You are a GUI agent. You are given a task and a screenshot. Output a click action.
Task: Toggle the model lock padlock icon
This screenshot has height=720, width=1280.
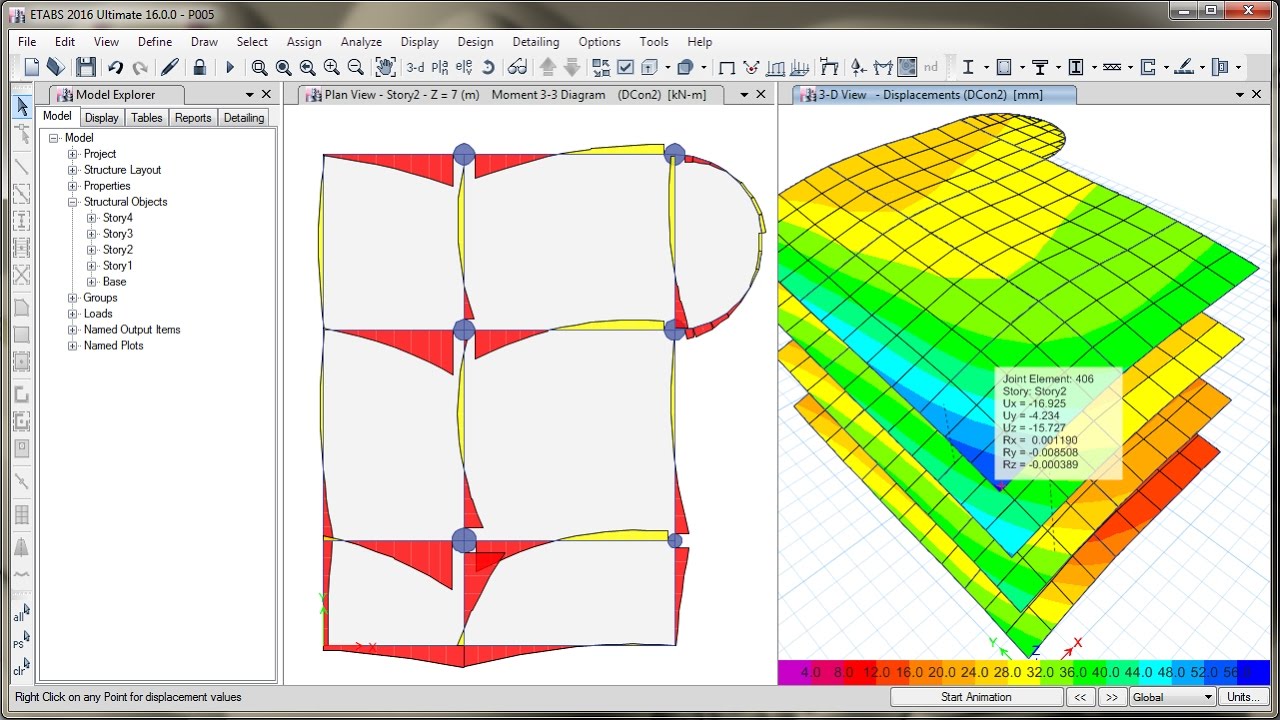[x=200, y=67]
